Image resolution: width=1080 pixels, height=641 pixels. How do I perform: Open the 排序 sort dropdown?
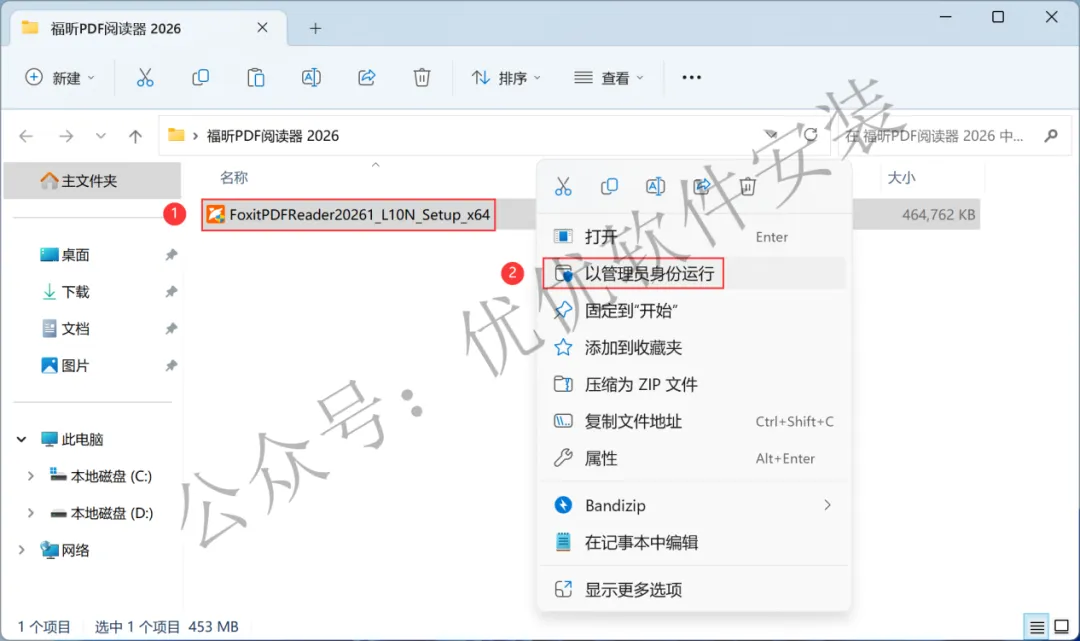pyautogui.click(x=506, y=78)
